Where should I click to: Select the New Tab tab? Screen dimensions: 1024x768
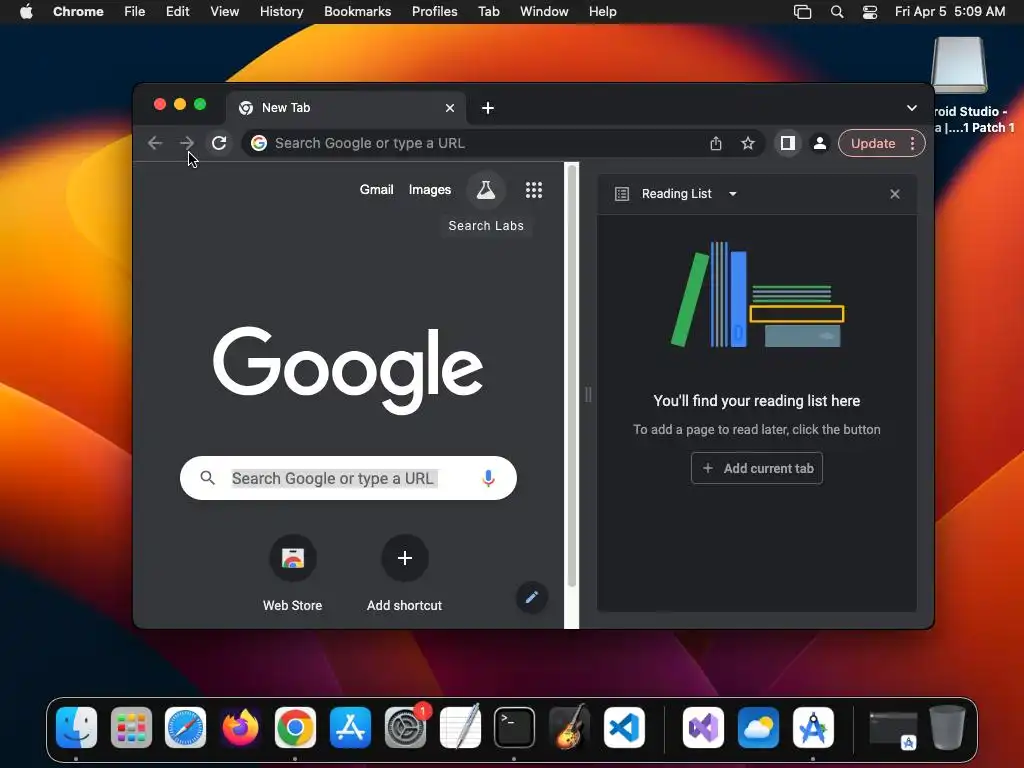347,108
